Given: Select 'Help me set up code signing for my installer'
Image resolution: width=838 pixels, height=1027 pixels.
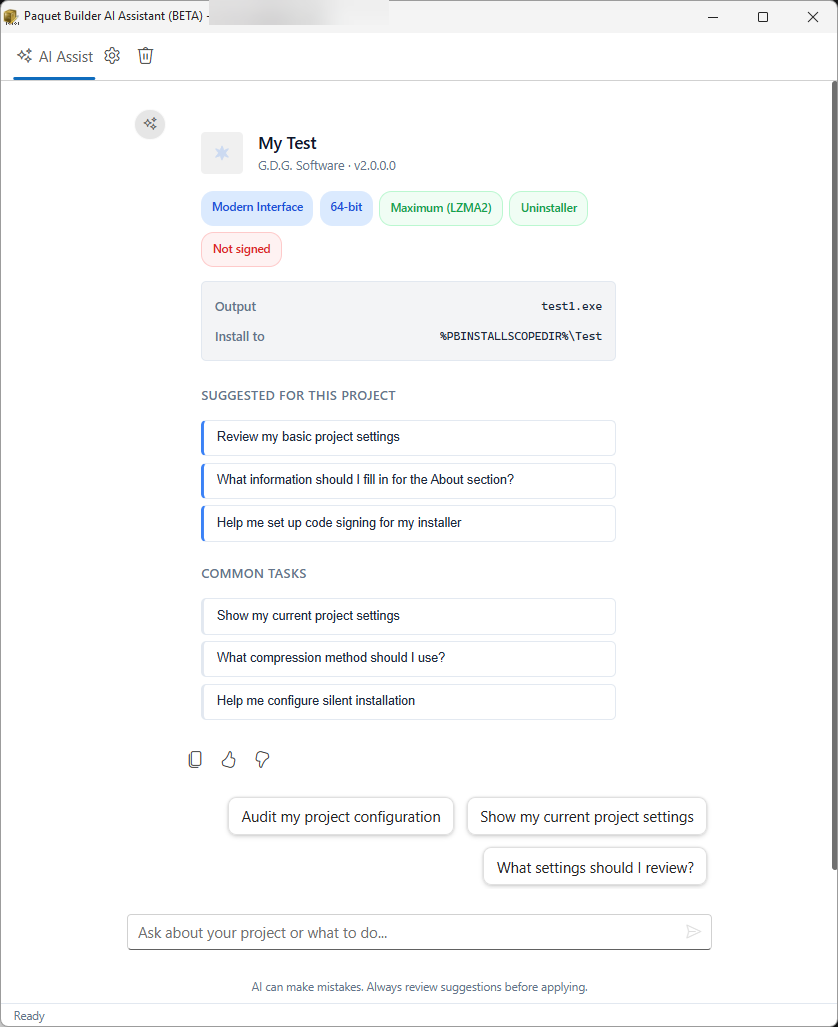Looking at the screenshot, I should [408, 523].
